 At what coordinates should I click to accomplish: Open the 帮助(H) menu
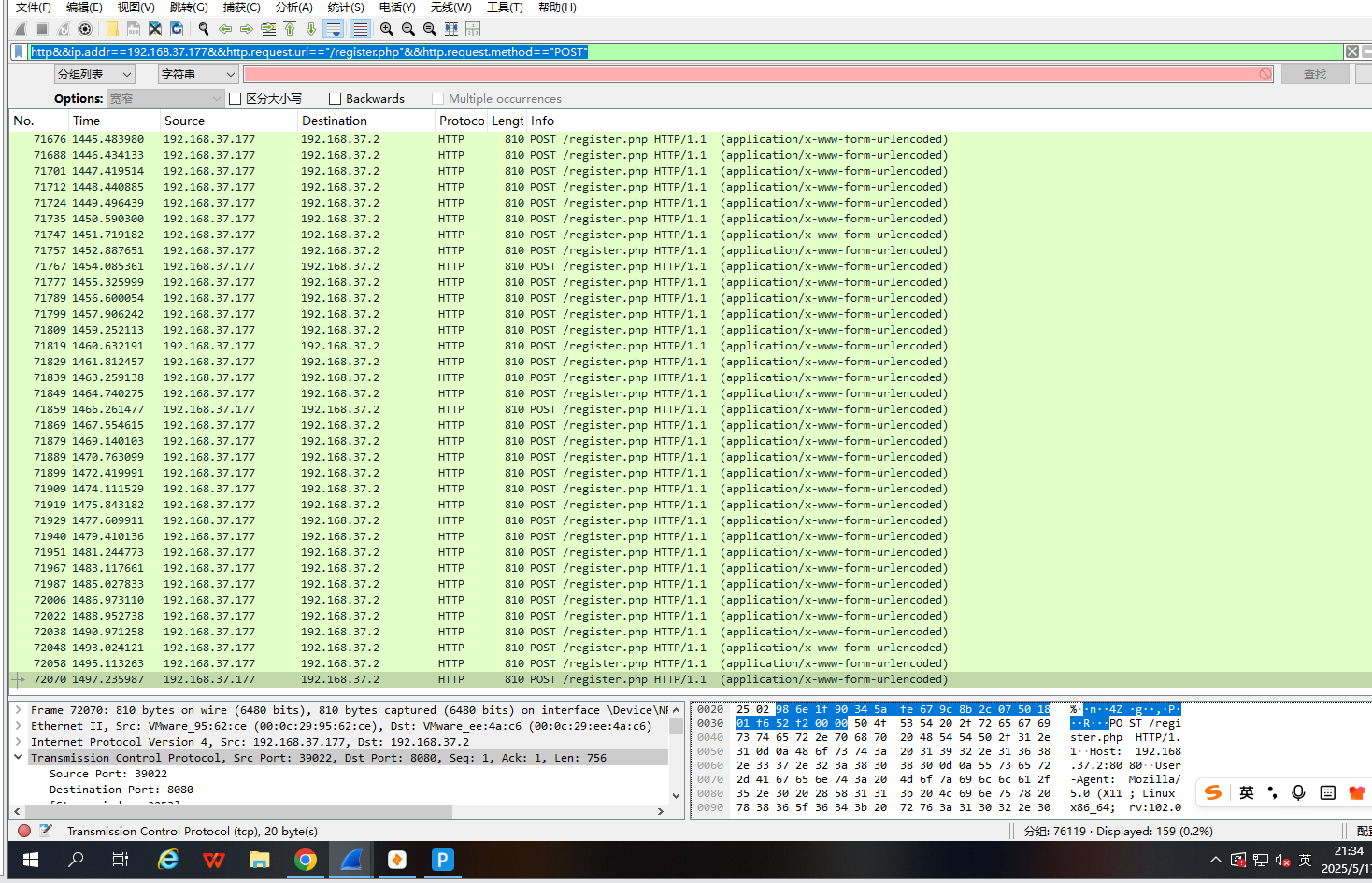tap(557, 7)
